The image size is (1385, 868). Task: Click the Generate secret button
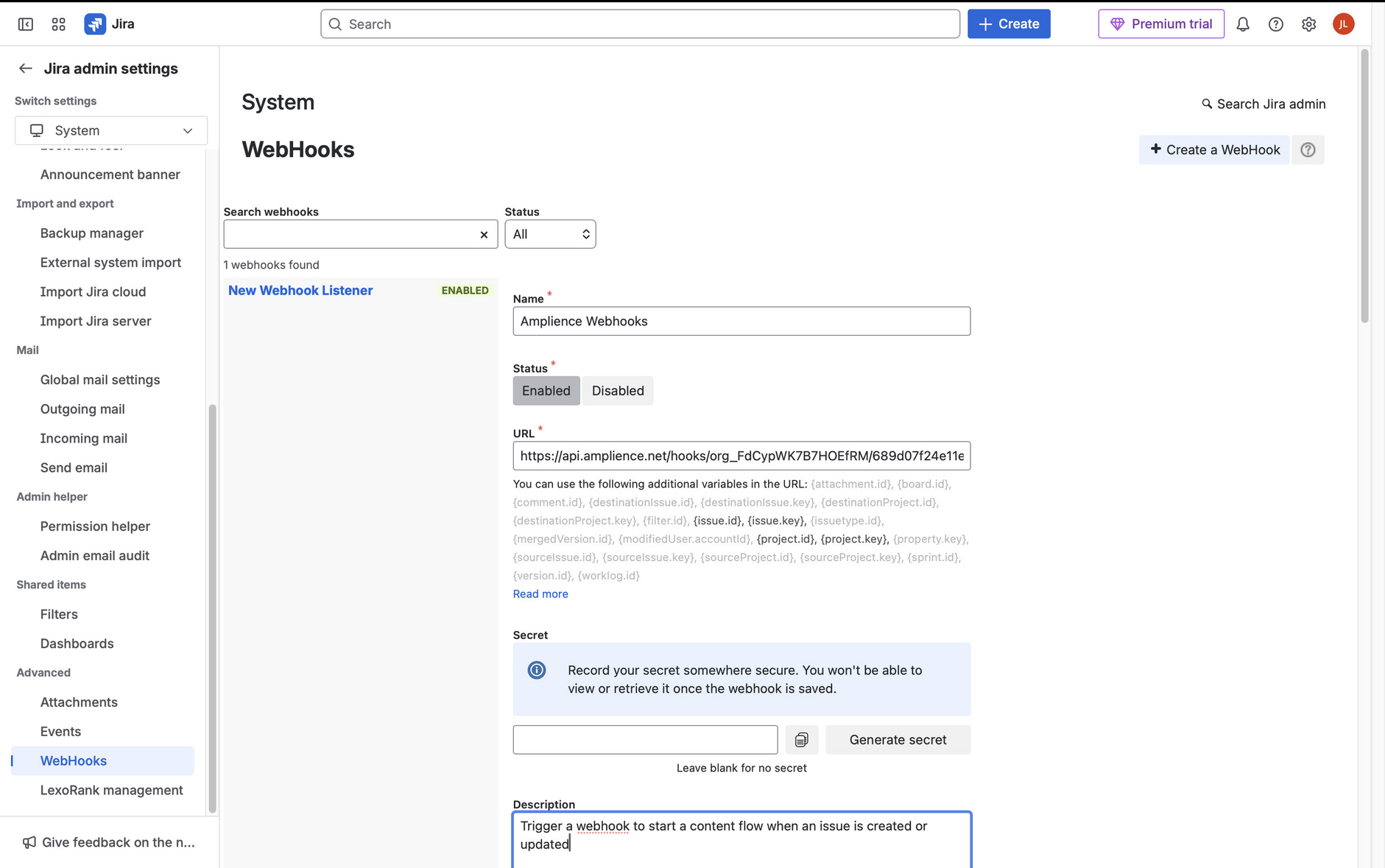(x=898, y=739)
